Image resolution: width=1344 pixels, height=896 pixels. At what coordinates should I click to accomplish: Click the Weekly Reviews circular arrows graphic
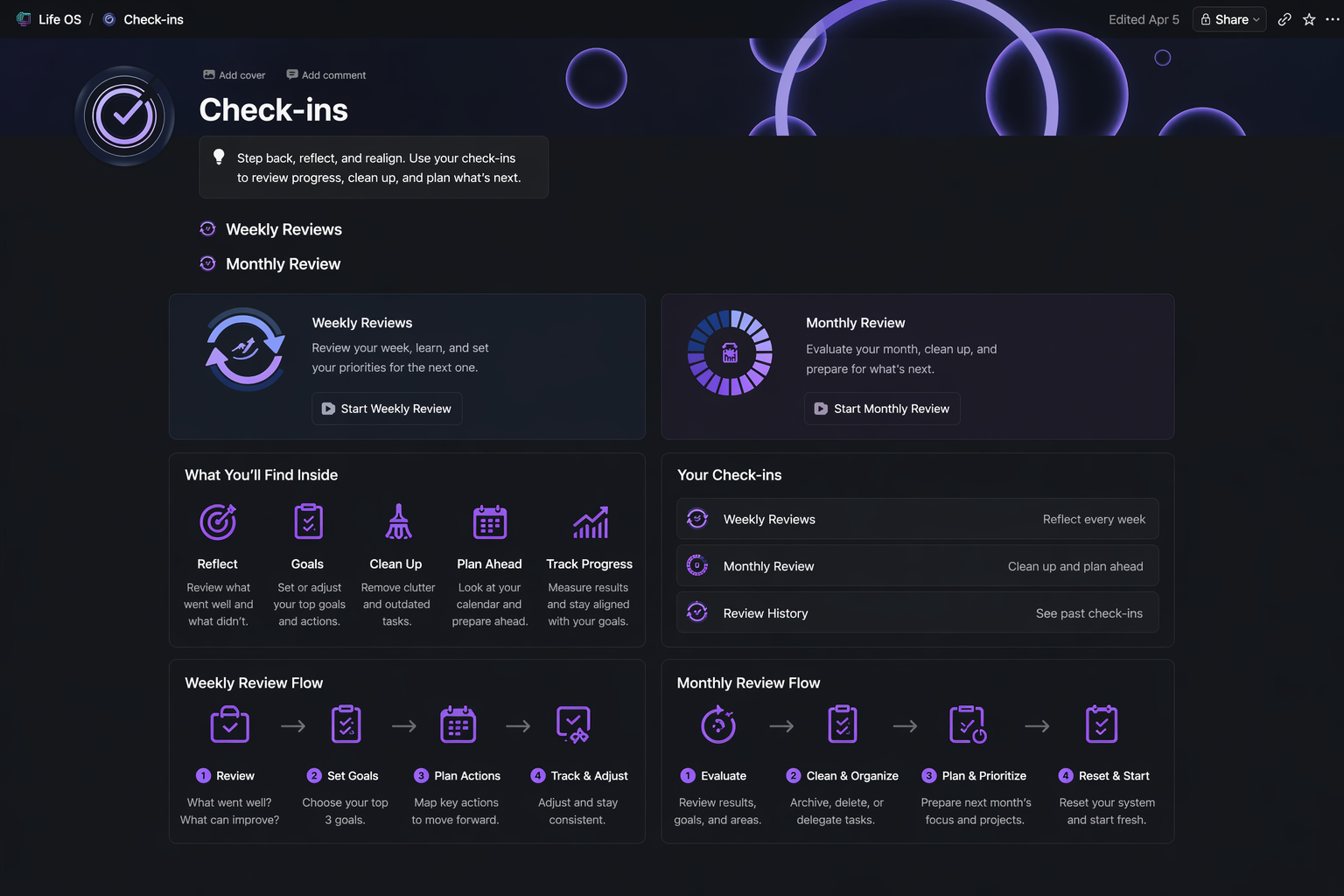click(245, 349)
